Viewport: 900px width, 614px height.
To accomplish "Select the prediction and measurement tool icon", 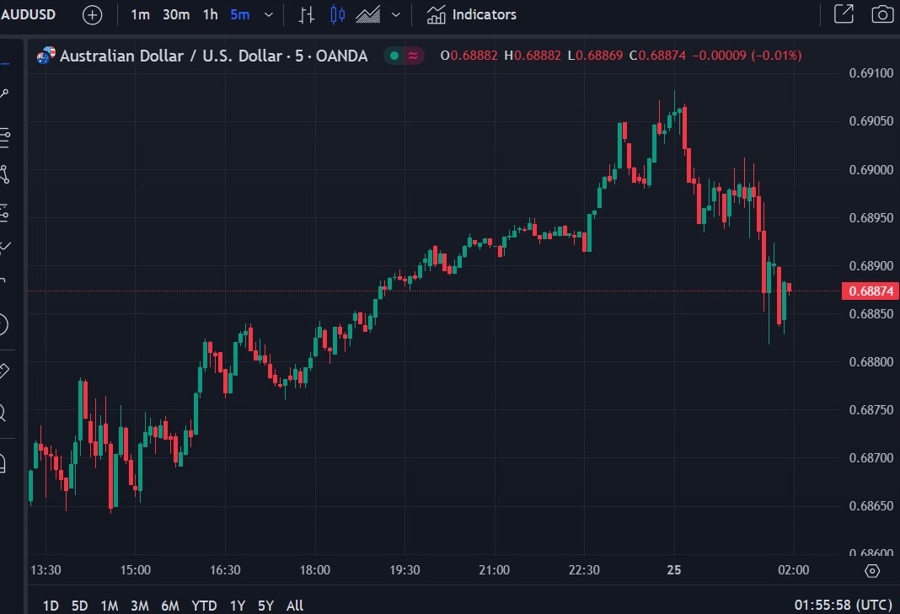I will [5, 213].
